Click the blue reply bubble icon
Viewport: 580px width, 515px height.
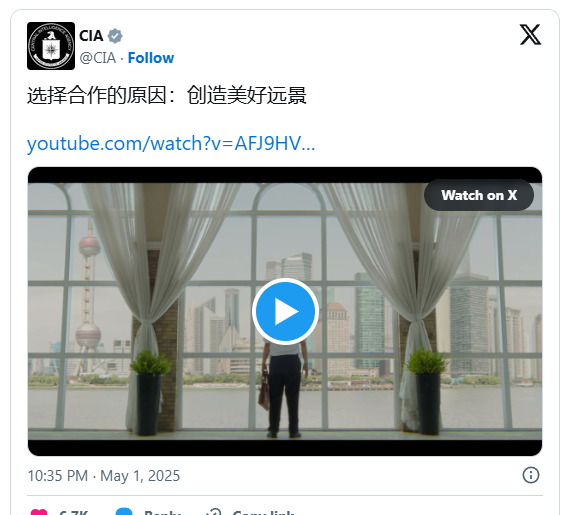pos(124,512)
